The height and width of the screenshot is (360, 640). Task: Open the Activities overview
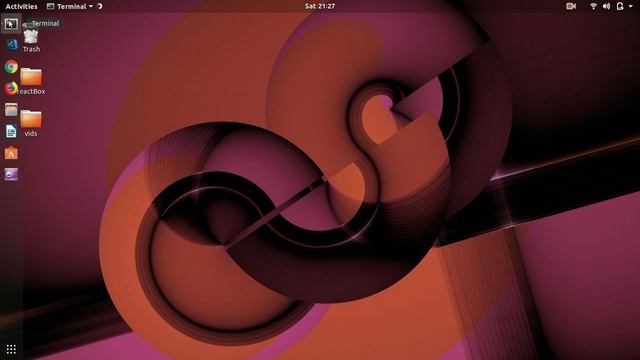(x=21, y=6)
